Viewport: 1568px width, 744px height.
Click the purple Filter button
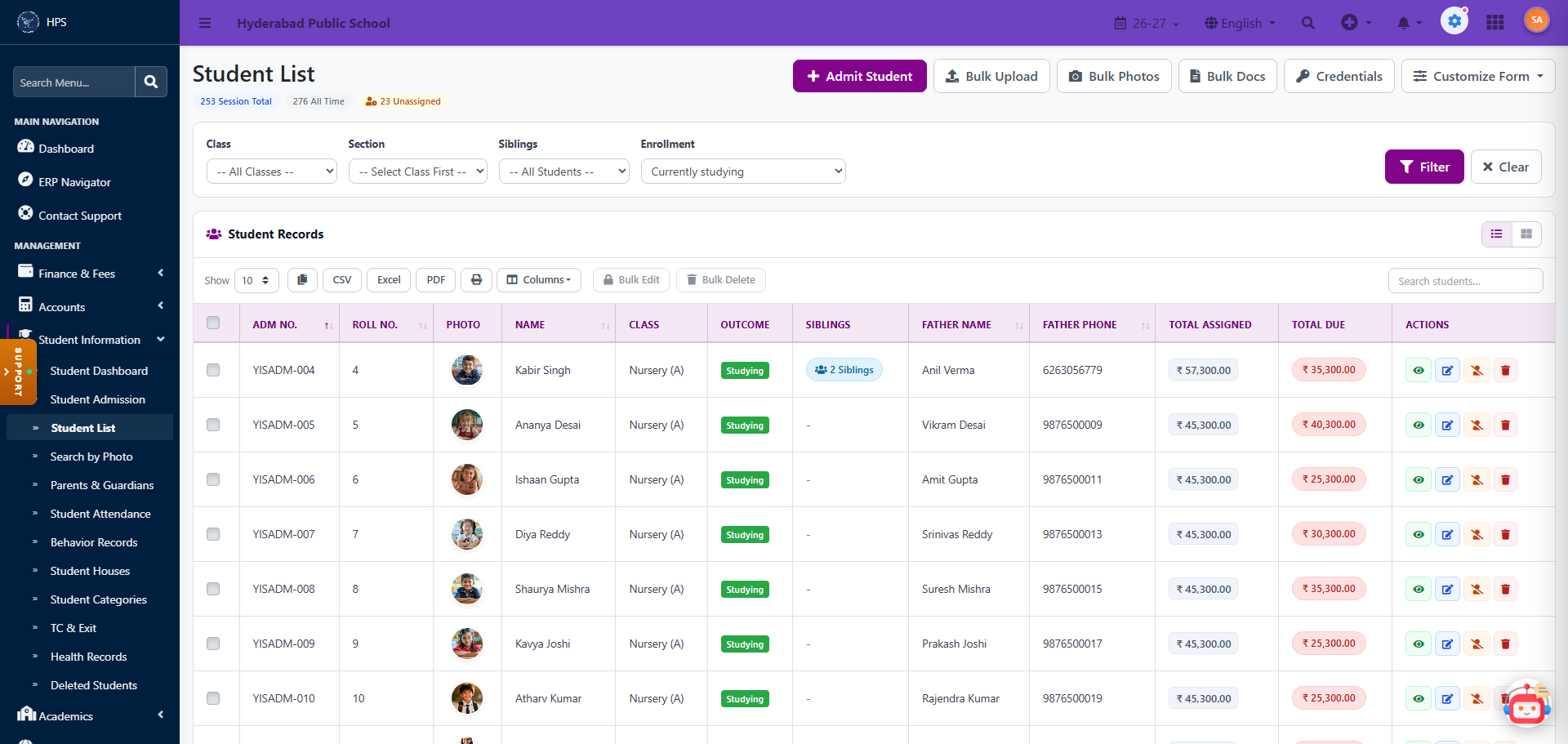1424,167
